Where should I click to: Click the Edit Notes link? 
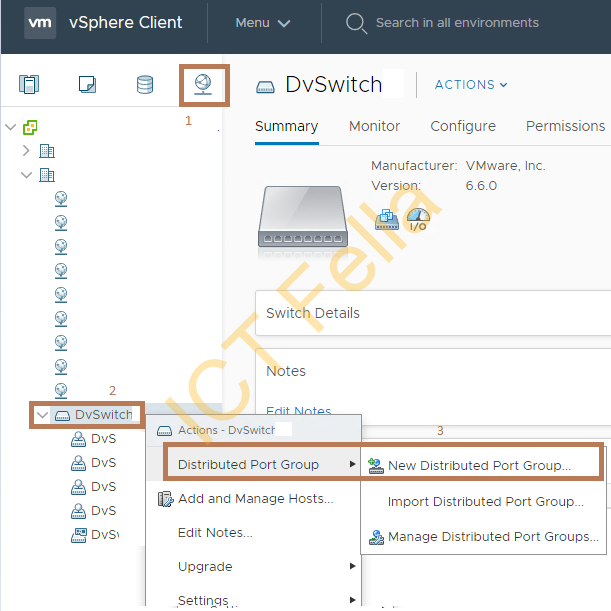coord(298,411)
